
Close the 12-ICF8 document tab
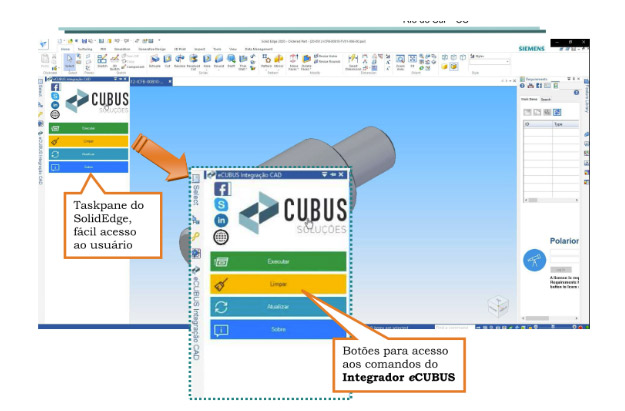[170, 81]
